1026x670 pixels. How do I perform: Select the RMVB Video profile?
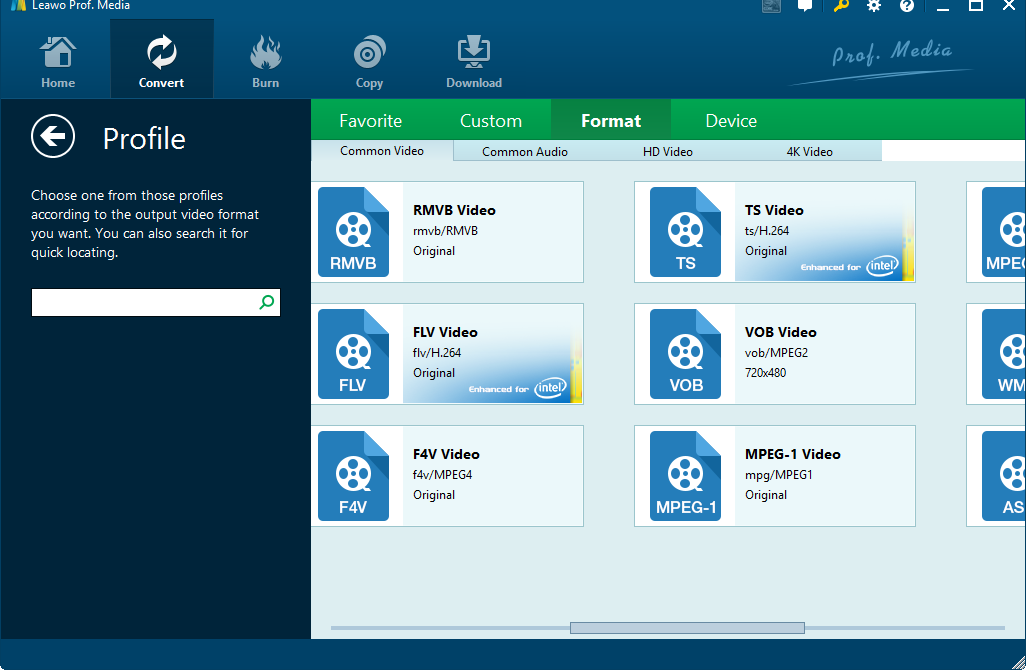[x=447, y=232]
